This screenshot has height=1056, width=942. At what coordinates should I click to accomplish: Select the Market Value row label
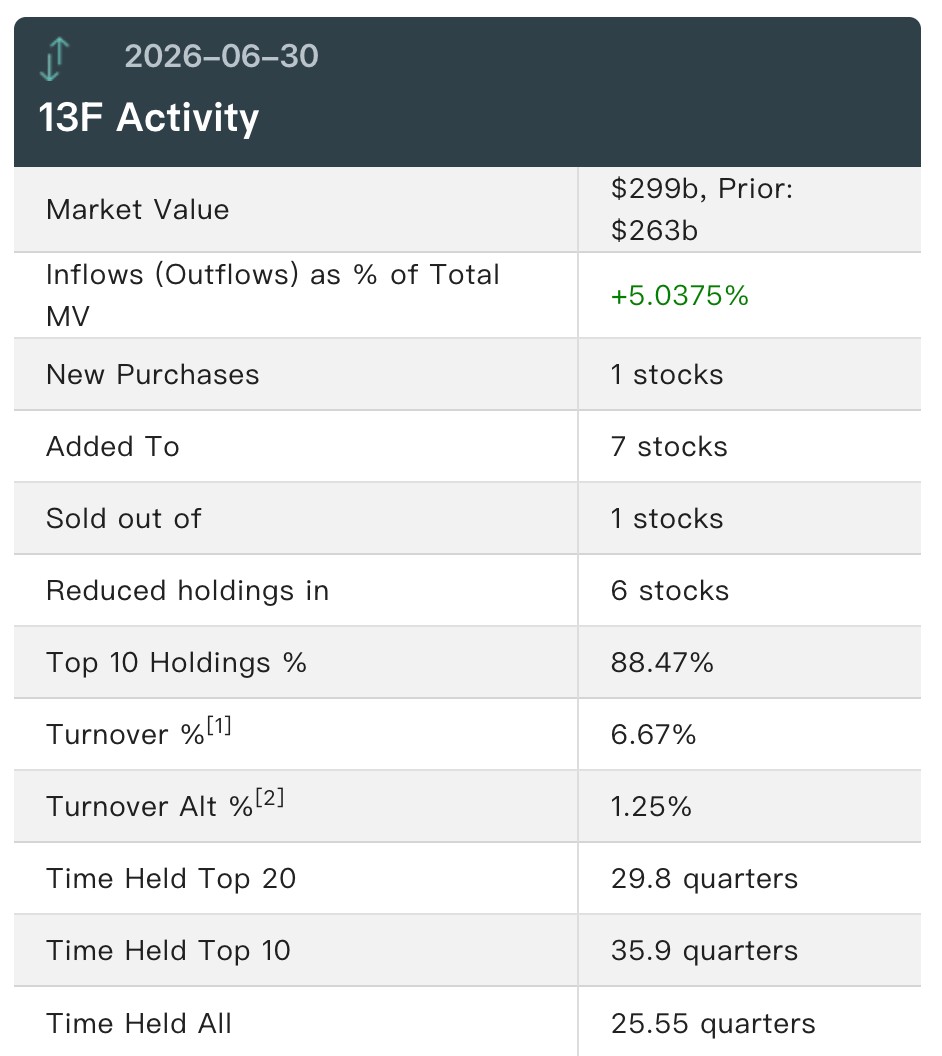coord(137,209)
